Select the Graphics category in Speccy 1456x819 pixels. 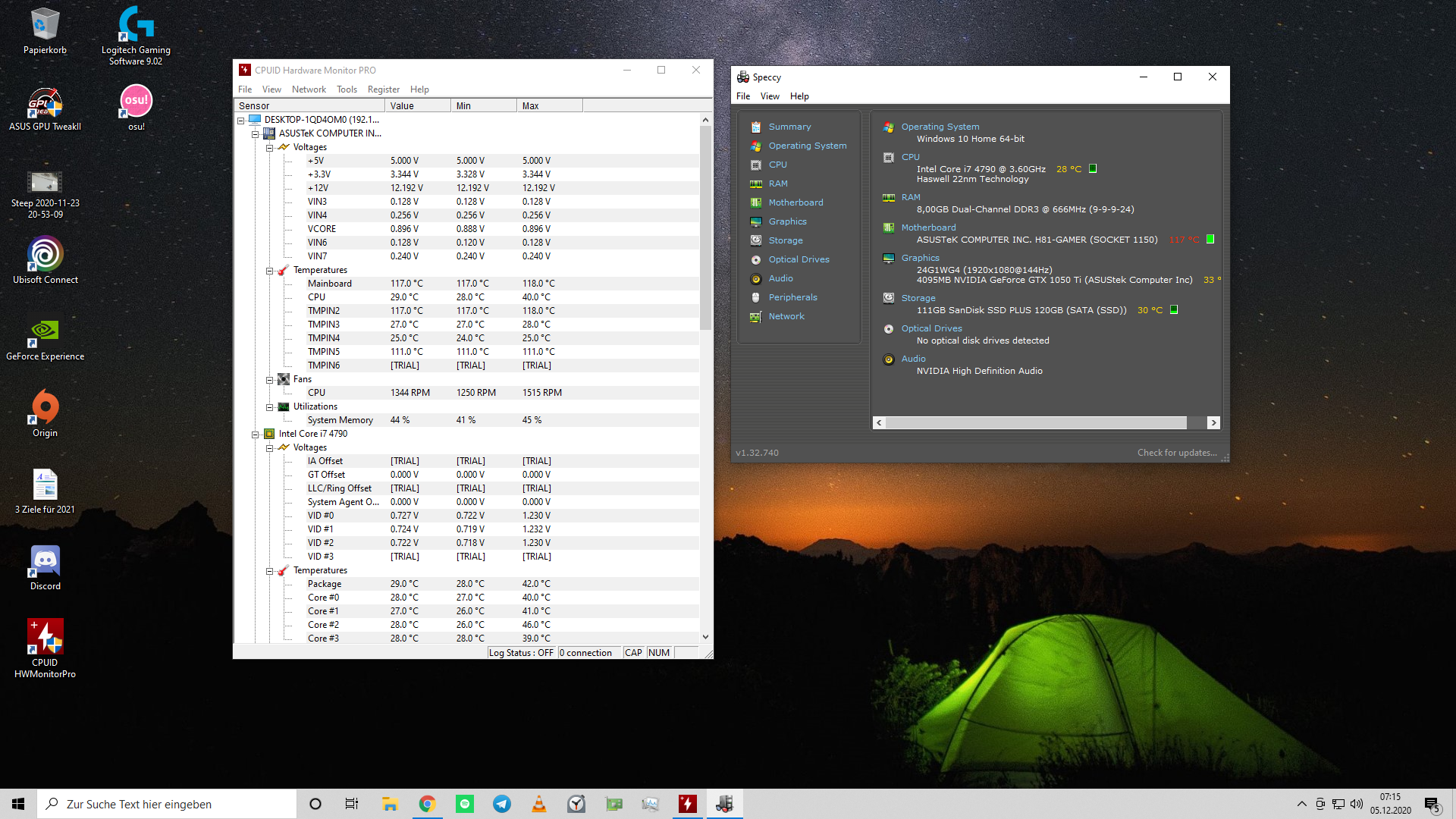(787, 221)
